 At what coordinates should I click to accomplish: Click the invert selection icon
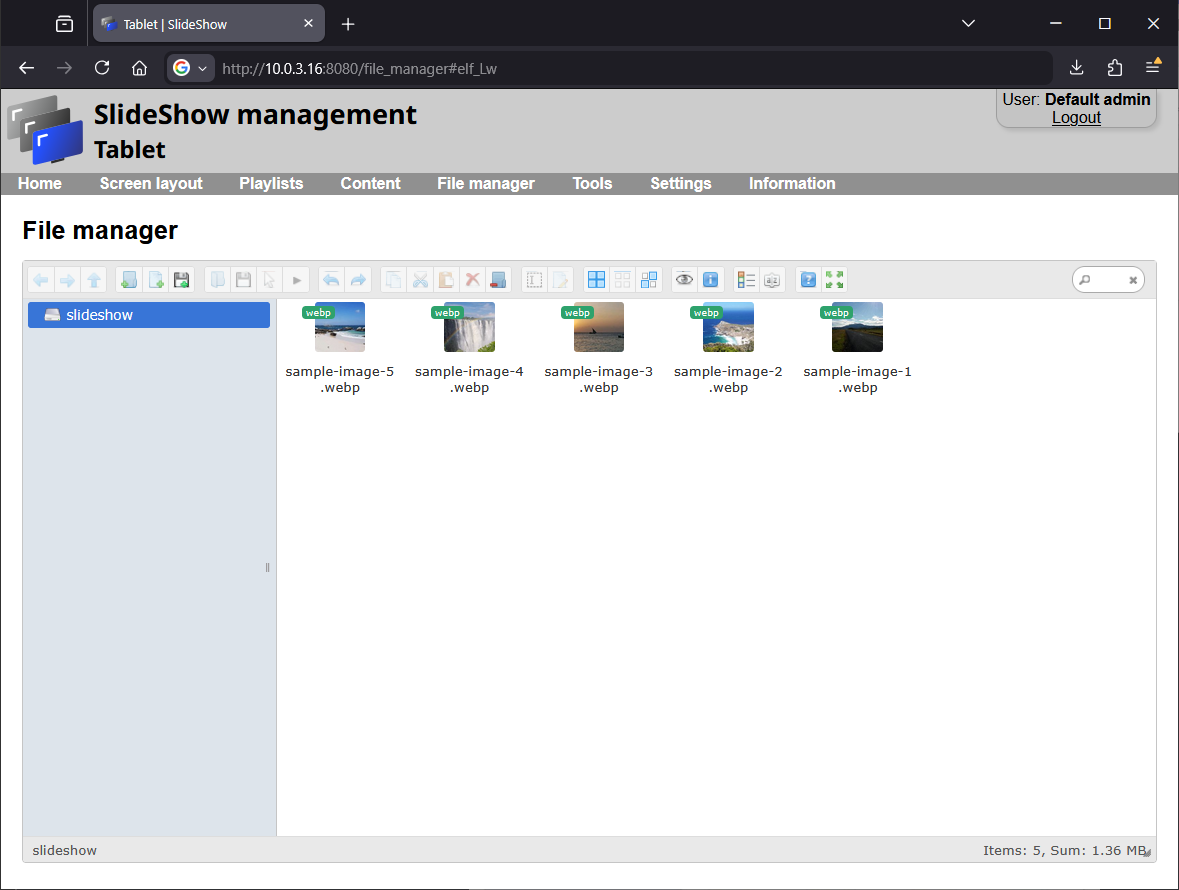click(649, 280)
